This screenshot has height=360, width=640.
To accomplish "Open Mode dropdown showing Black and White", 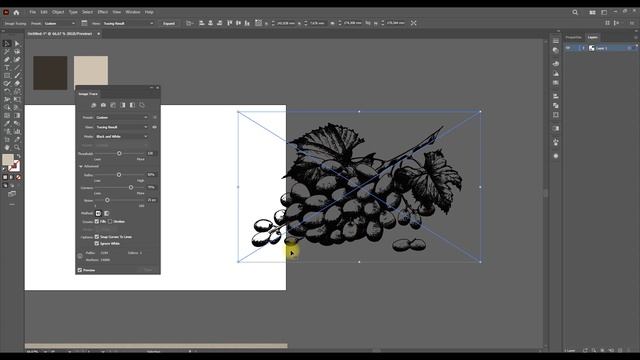I will (x=122, y=136).
